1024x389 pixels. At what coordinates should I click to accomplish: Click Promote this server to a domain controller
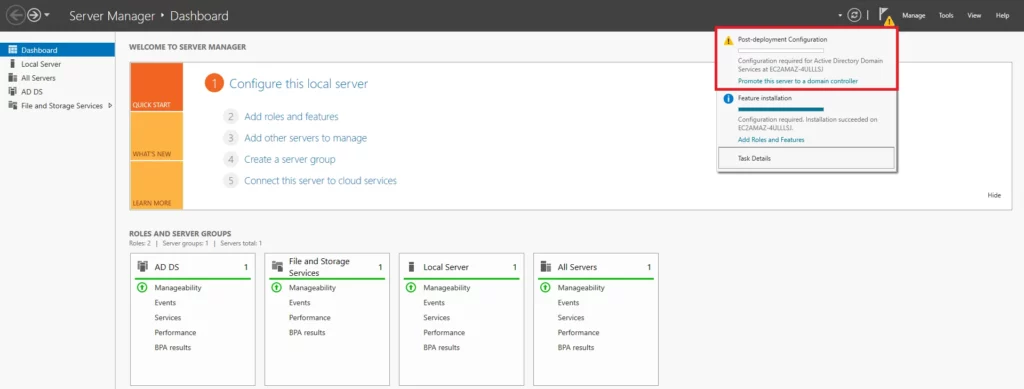click(797, 81)
